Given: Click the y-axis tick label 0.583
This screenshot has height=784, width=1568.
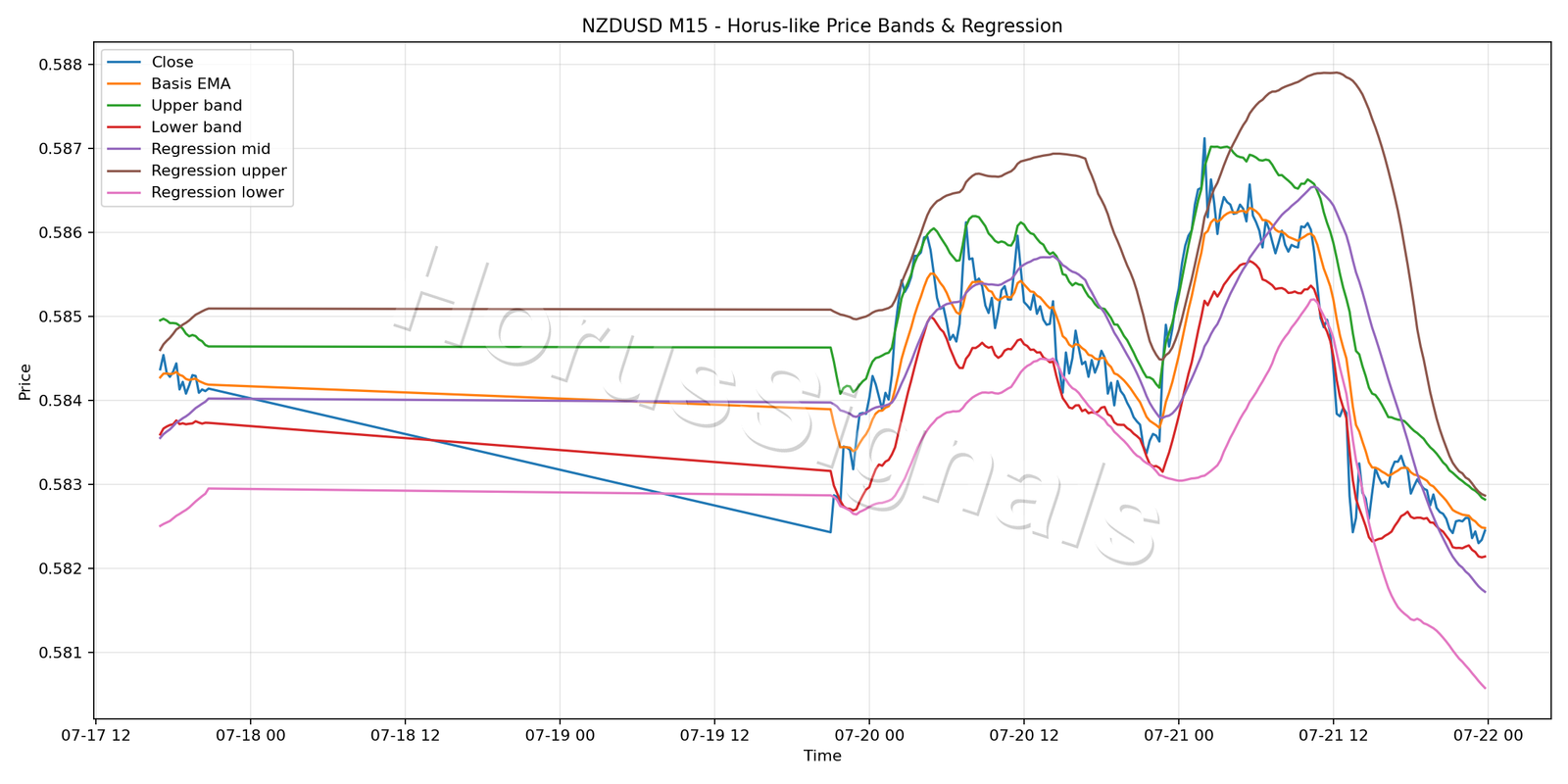Looking at the screenshot, I should tap(60, 485).
